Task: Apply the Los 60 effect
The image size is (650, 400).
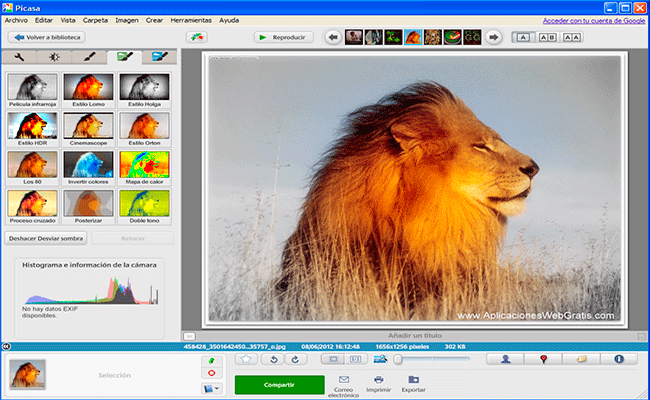Action: click(32, 168)
